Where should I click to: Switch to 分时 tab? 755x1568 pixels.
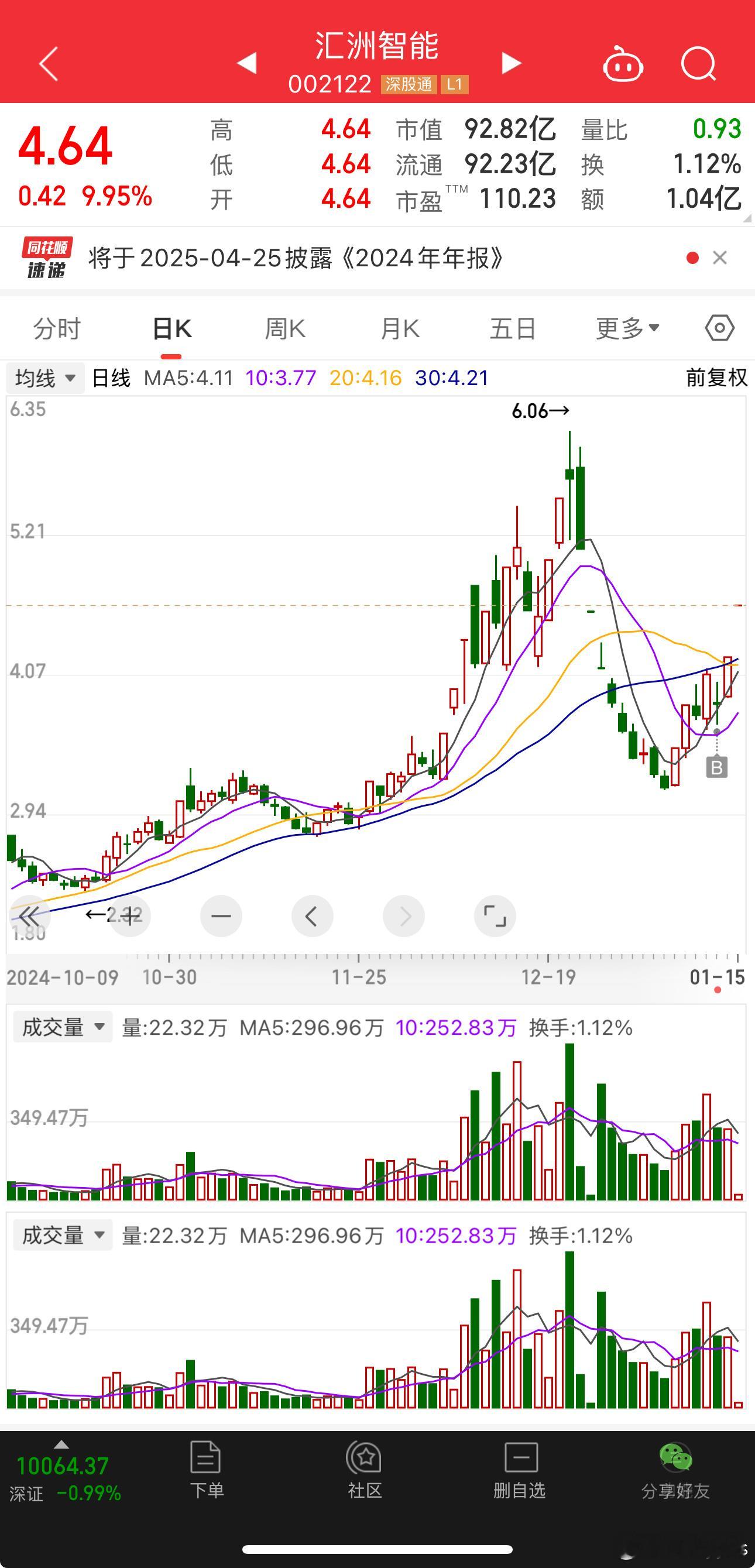click(57, 329)
